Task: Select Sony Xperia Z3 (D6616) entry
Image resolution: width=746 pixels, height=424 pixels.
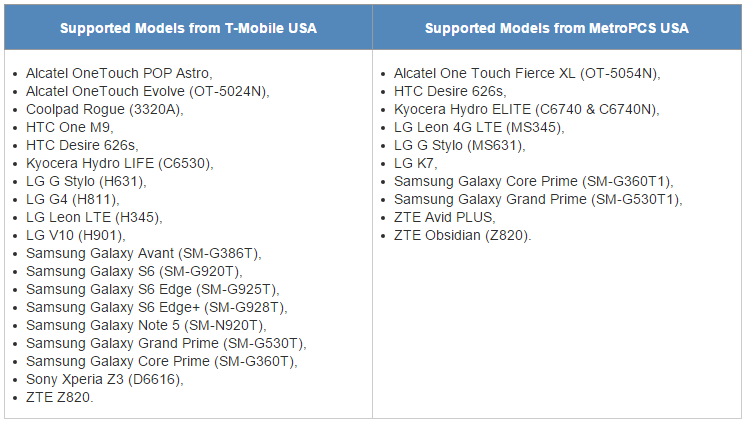Action: [x=105, y=380]
